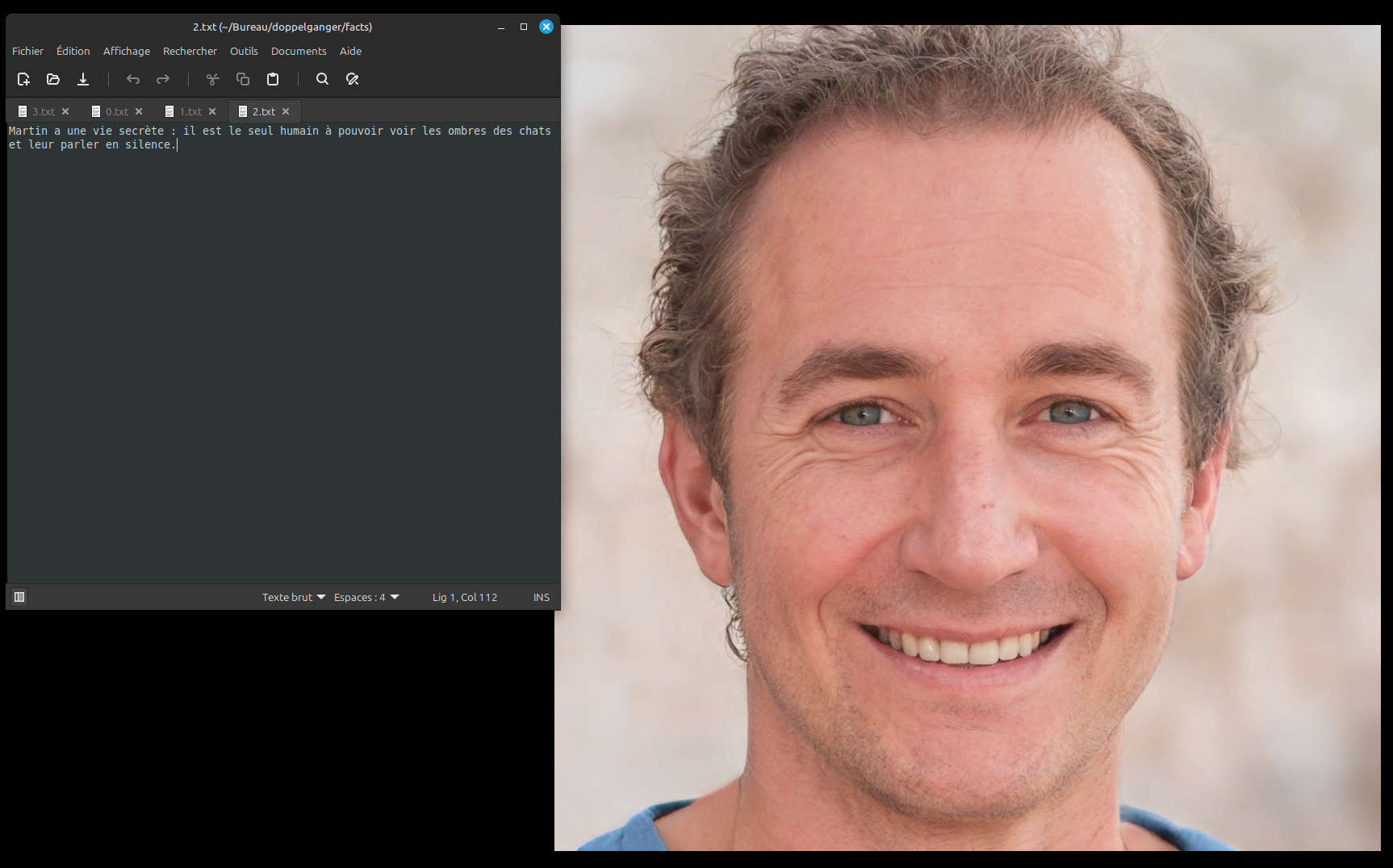Screen dimensions: 1393x868
Task: Toggle the side panel button
Action: pos(19,597)
